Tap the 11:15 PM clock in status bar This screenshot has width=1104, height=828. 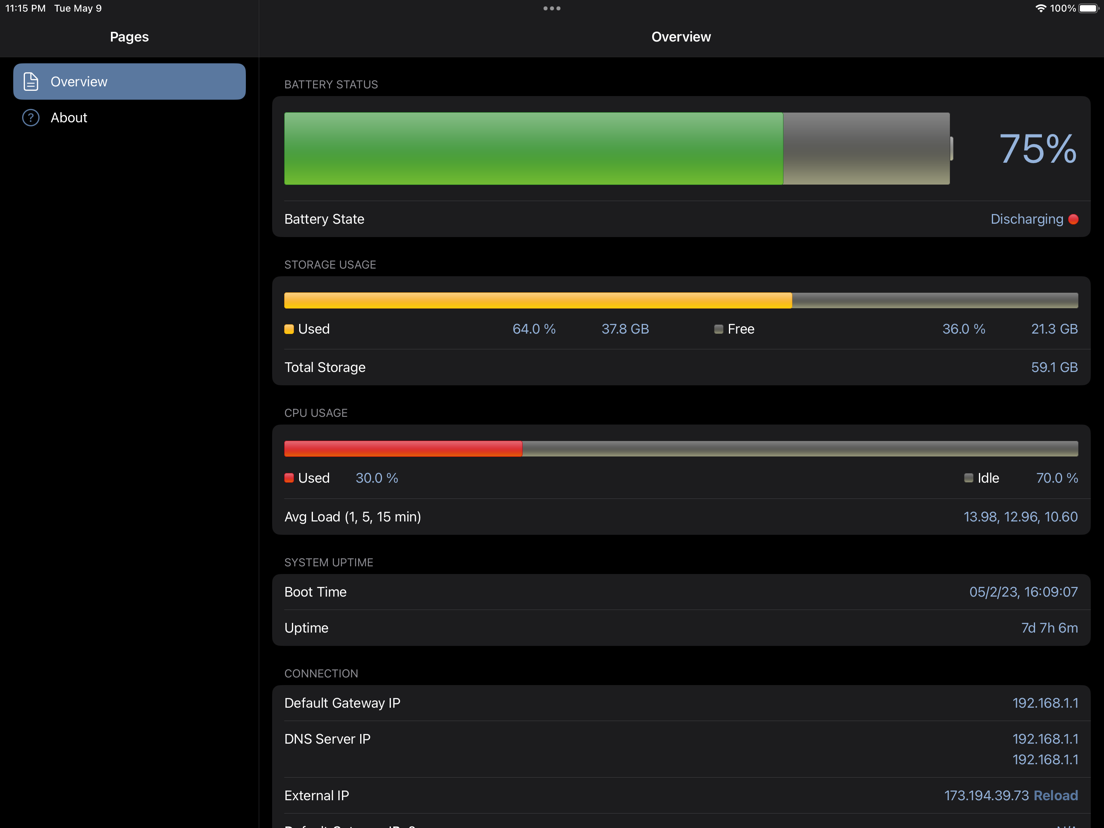25,8
